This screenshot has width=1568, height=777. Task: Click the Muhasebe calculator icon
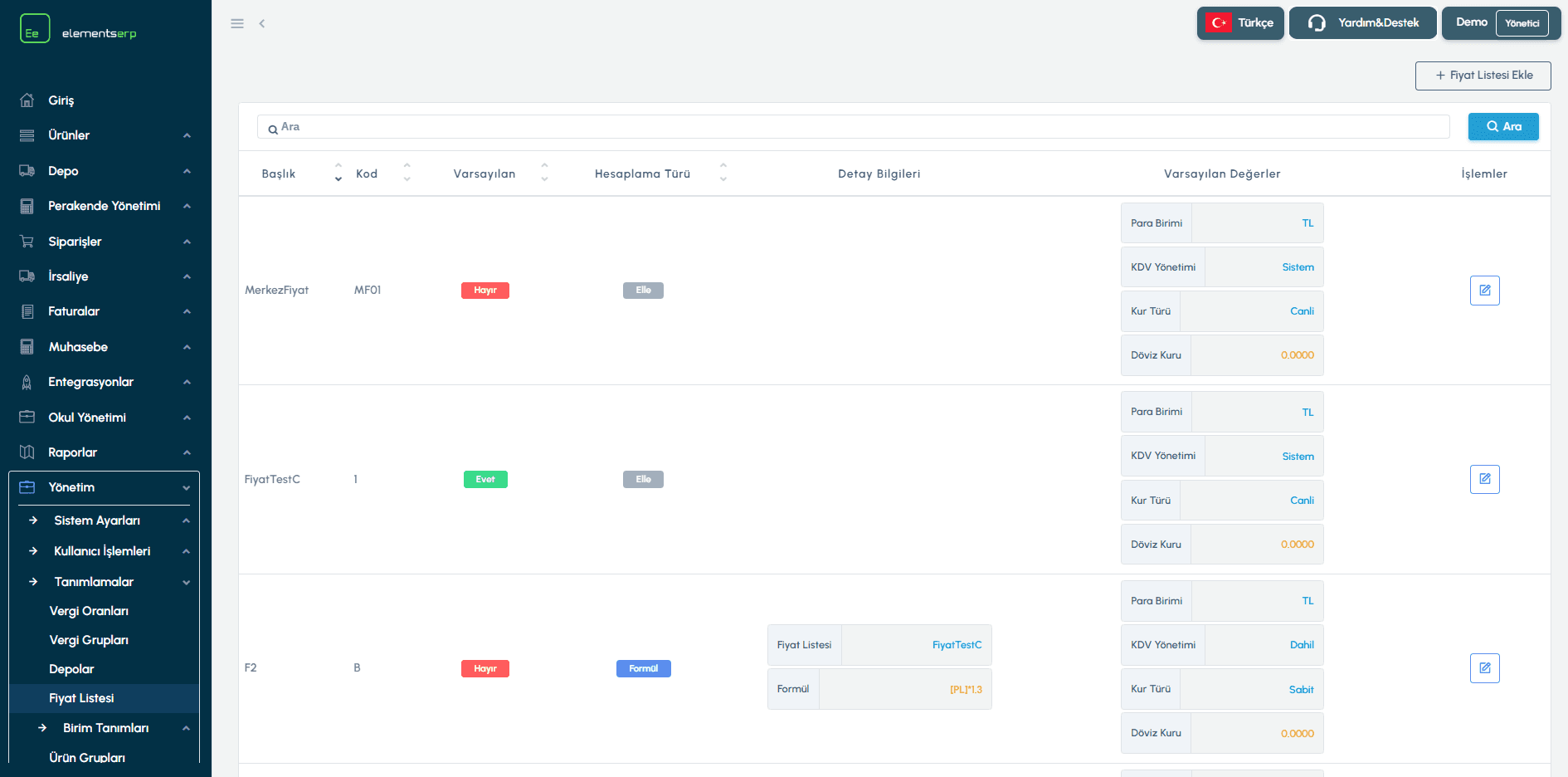(x=27, y=347)
